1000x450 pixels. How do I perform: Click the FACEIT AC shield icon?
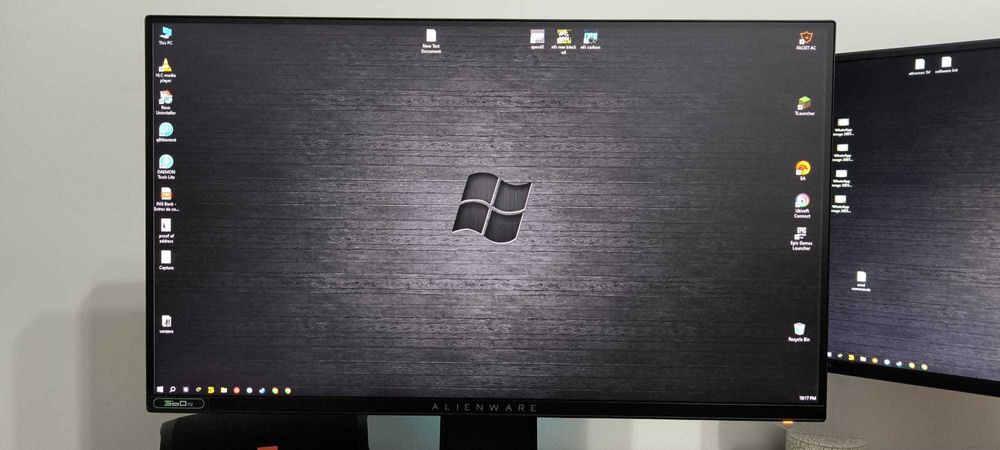(x=806, y=41)
